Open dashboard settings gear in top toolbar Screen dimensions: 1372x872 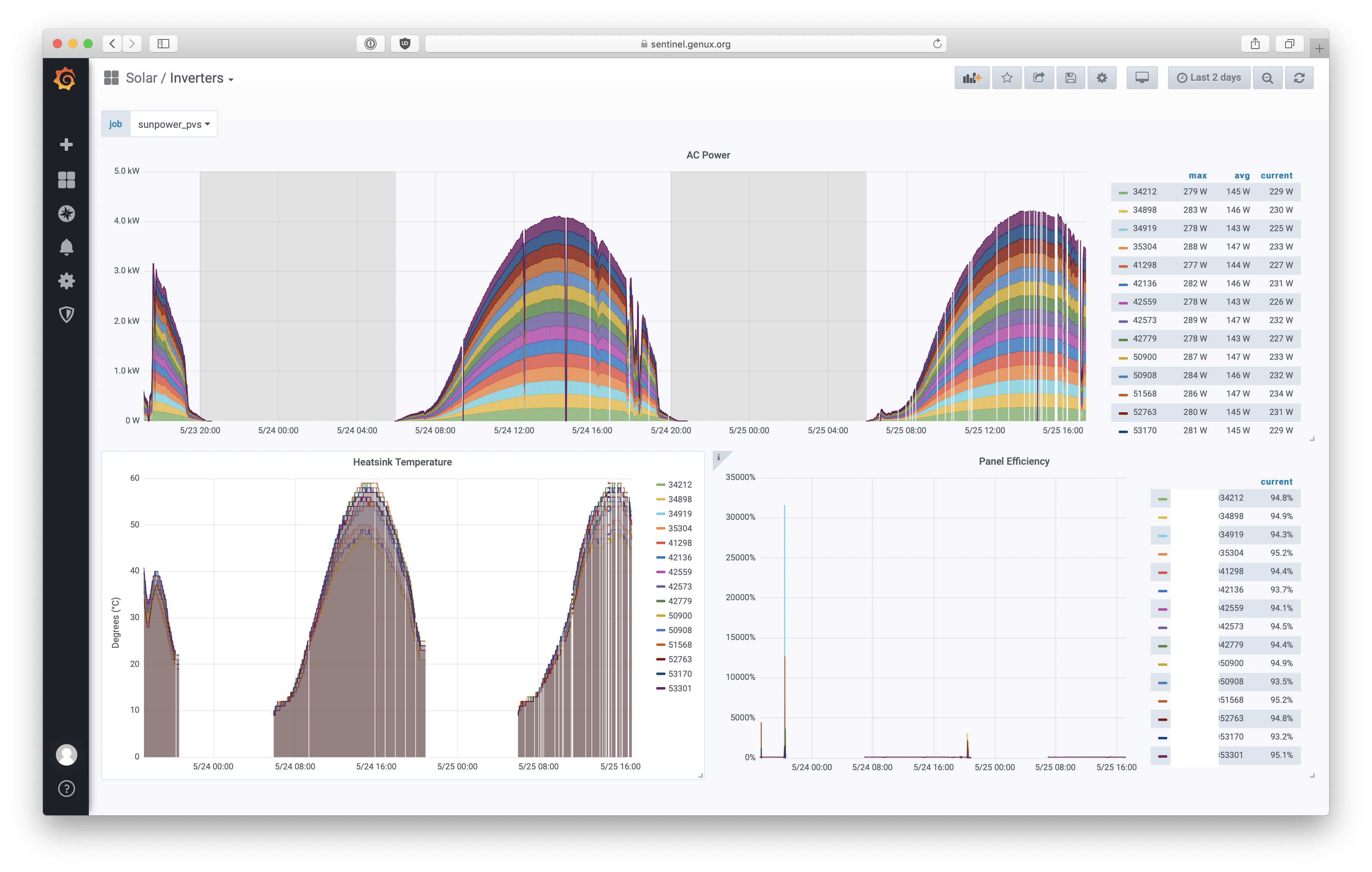(1102, 78)
